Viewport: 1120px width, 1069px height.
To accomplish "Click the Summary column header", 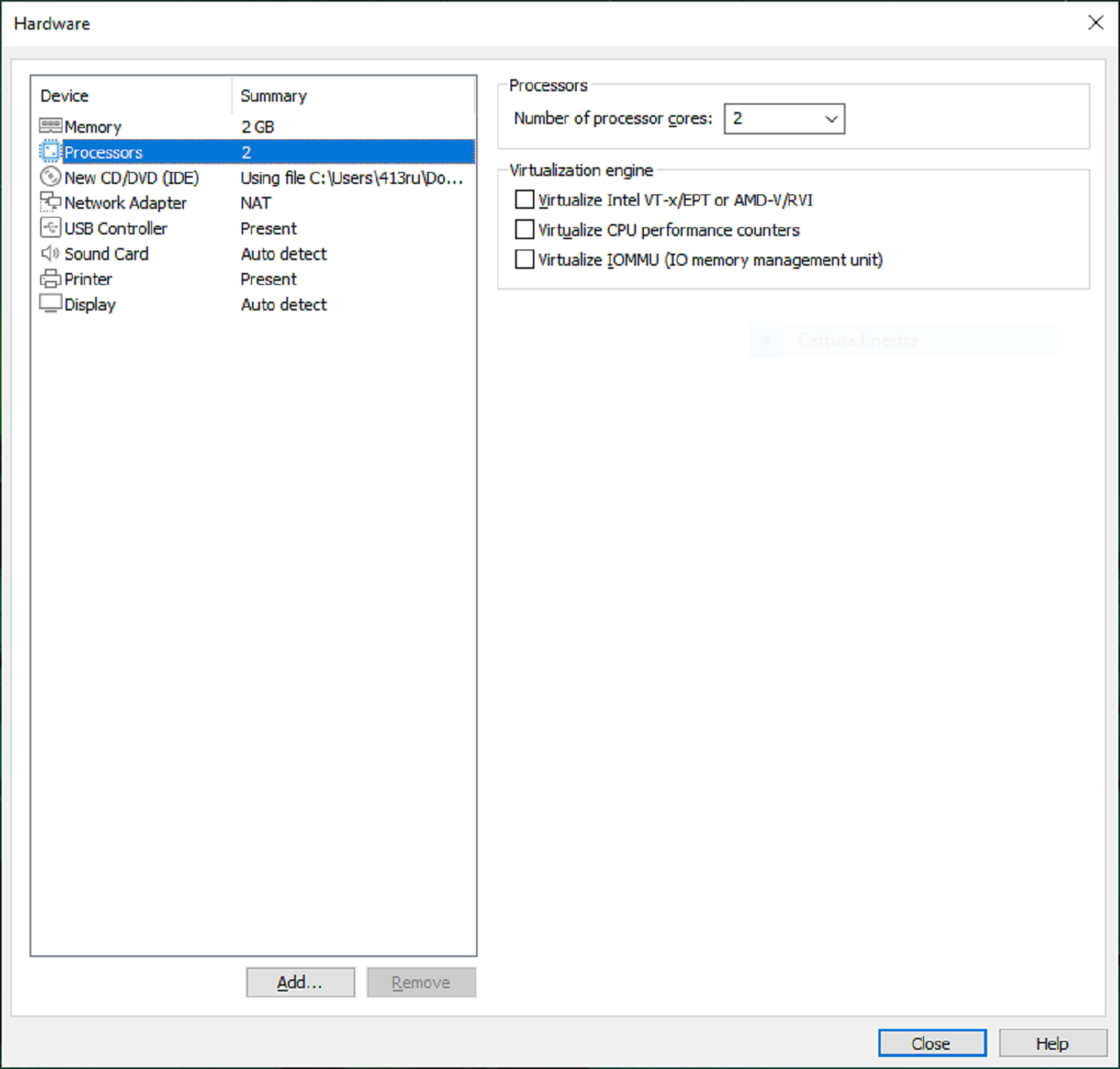I will point(273,95).
